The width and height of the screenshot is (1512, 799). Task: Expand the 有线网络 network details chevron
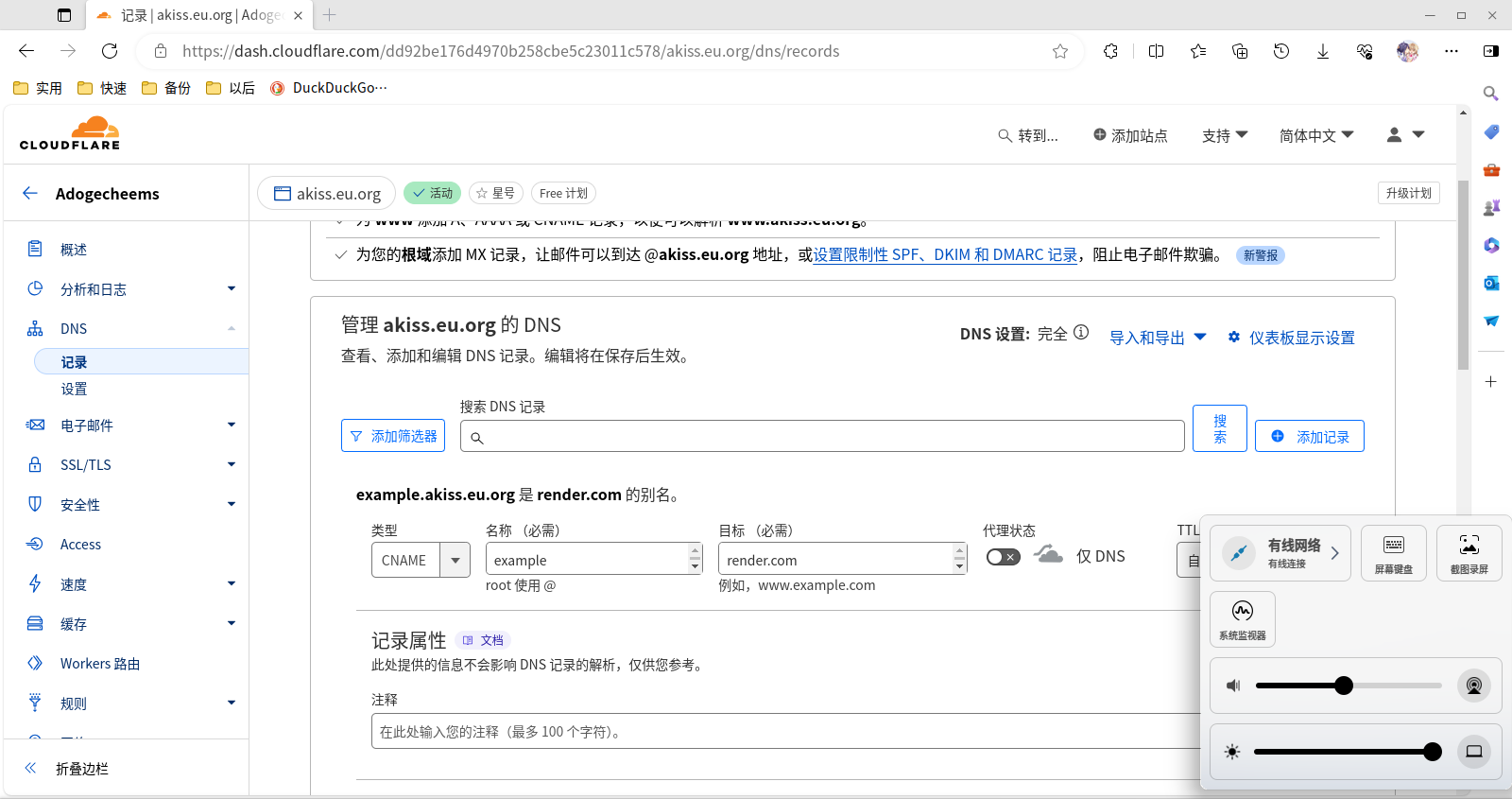tap(1334, 553)
